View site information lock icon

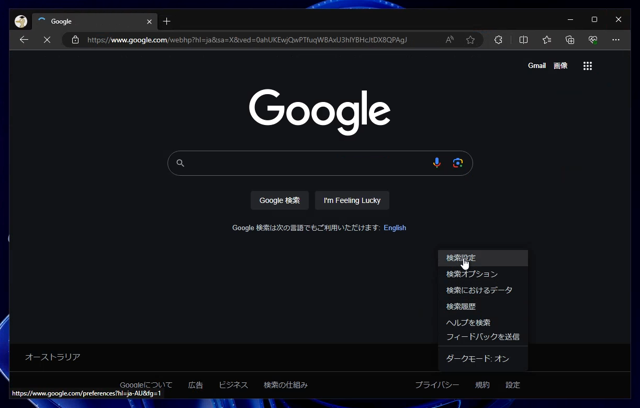(75, 40)
